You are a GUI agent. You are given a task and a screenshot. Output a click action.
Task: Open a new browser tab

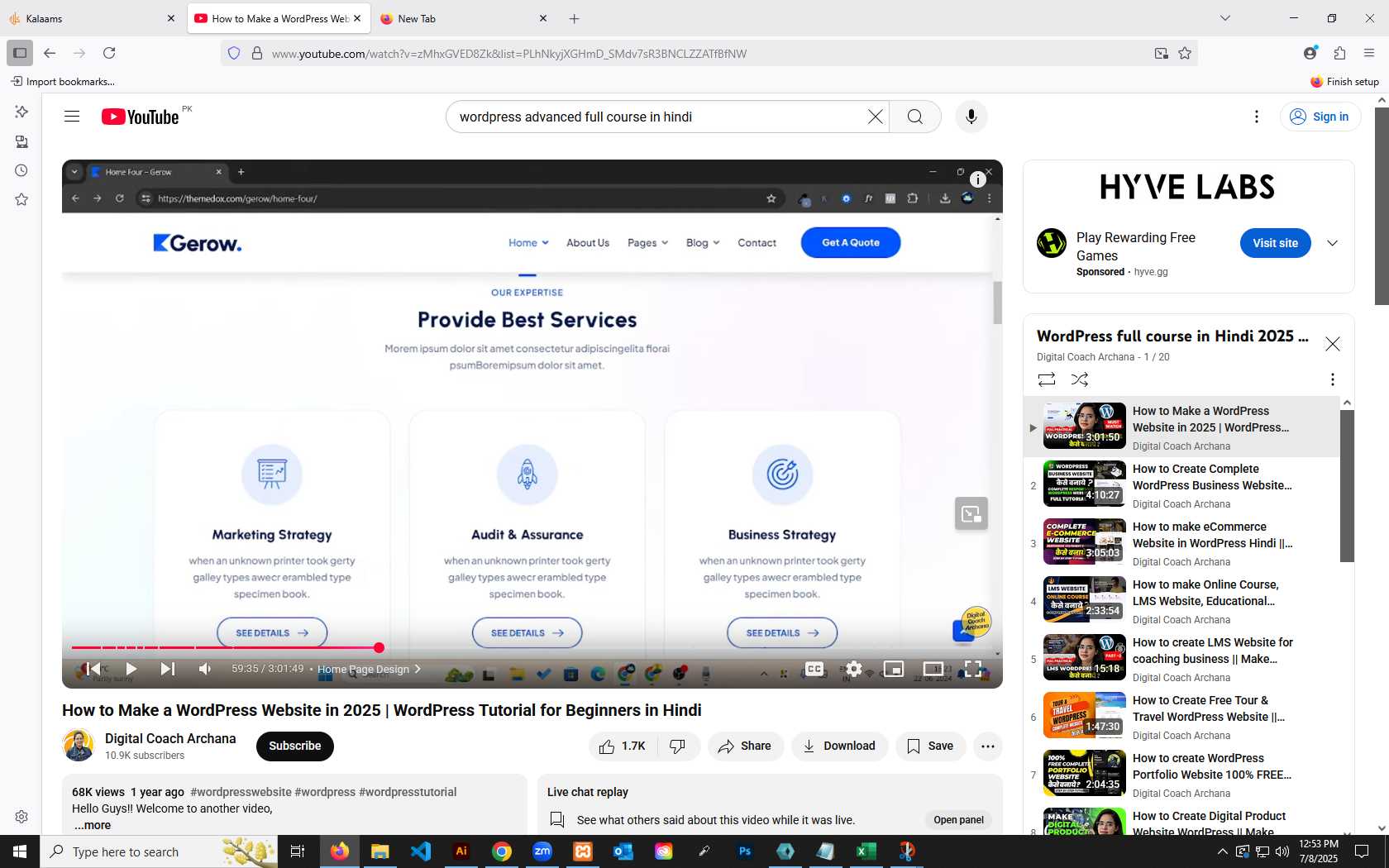point(575,18)
